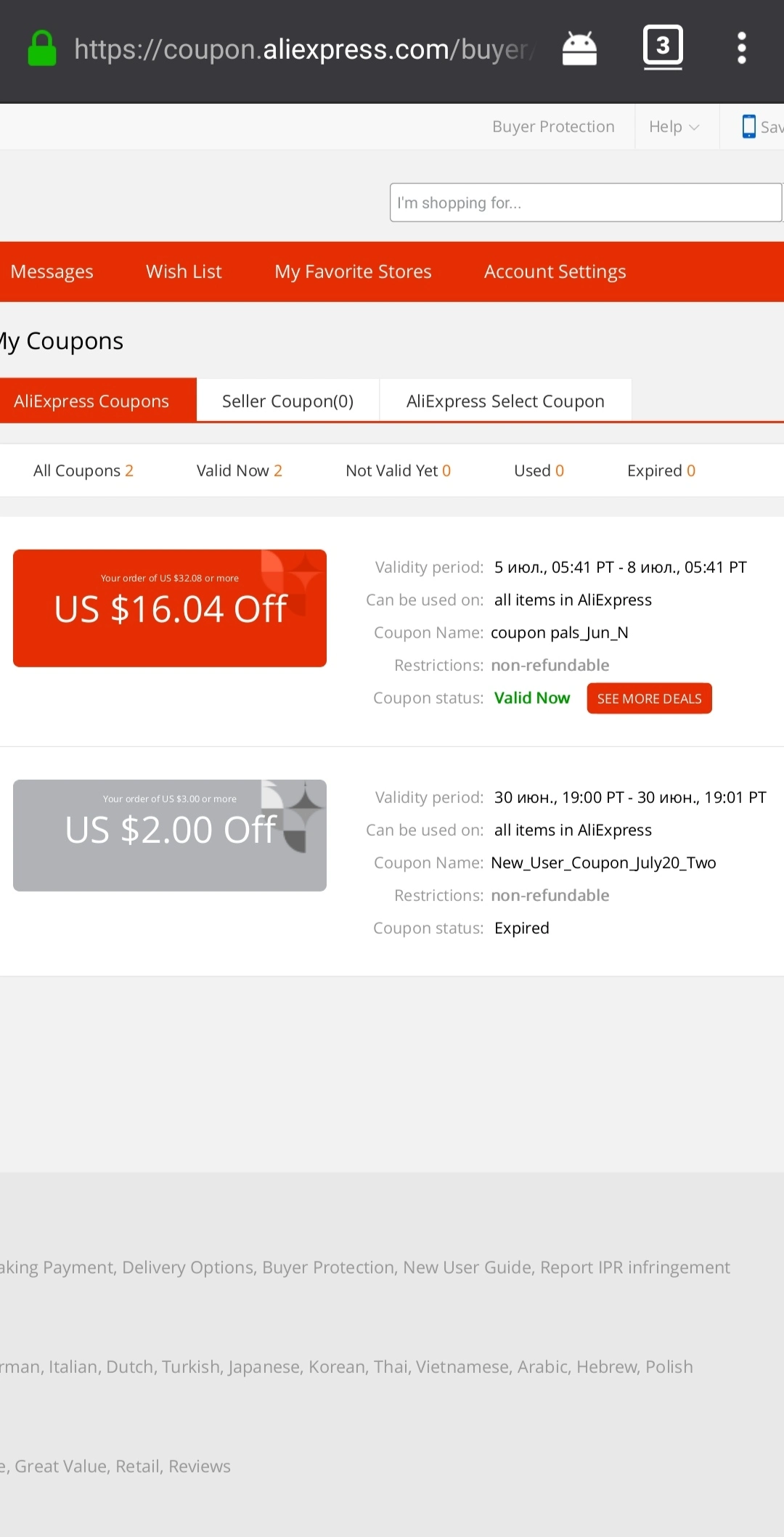Focus the "I'm shopping for..." search box
The height and width of the screenshot is (1537, 784).
point(585,203)
